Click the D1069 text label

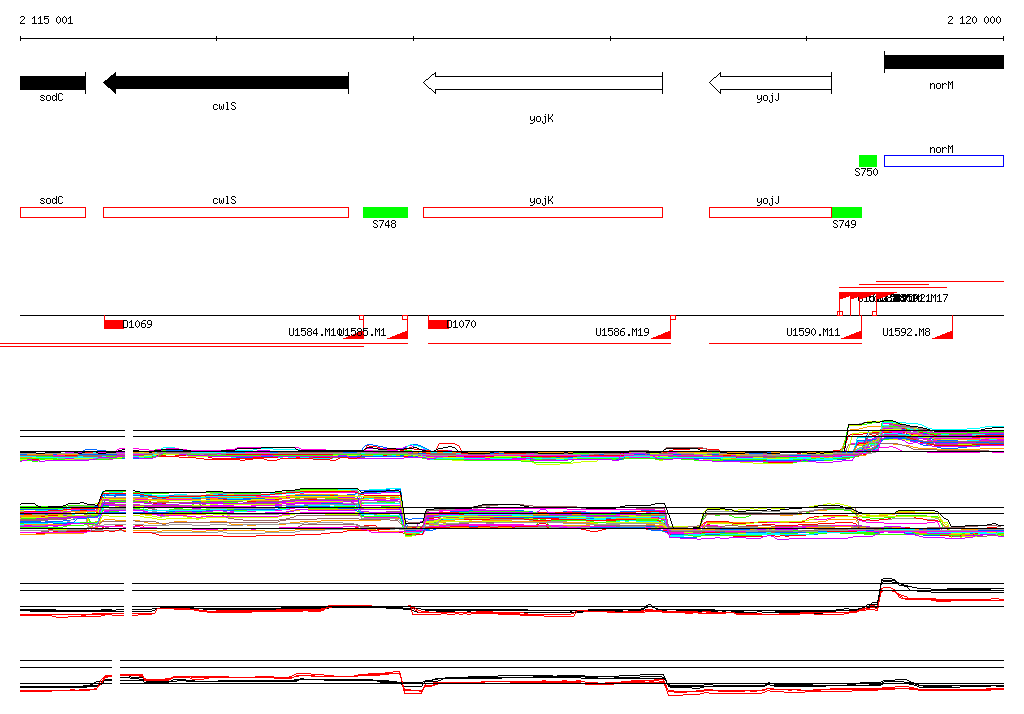coord(138,324)
